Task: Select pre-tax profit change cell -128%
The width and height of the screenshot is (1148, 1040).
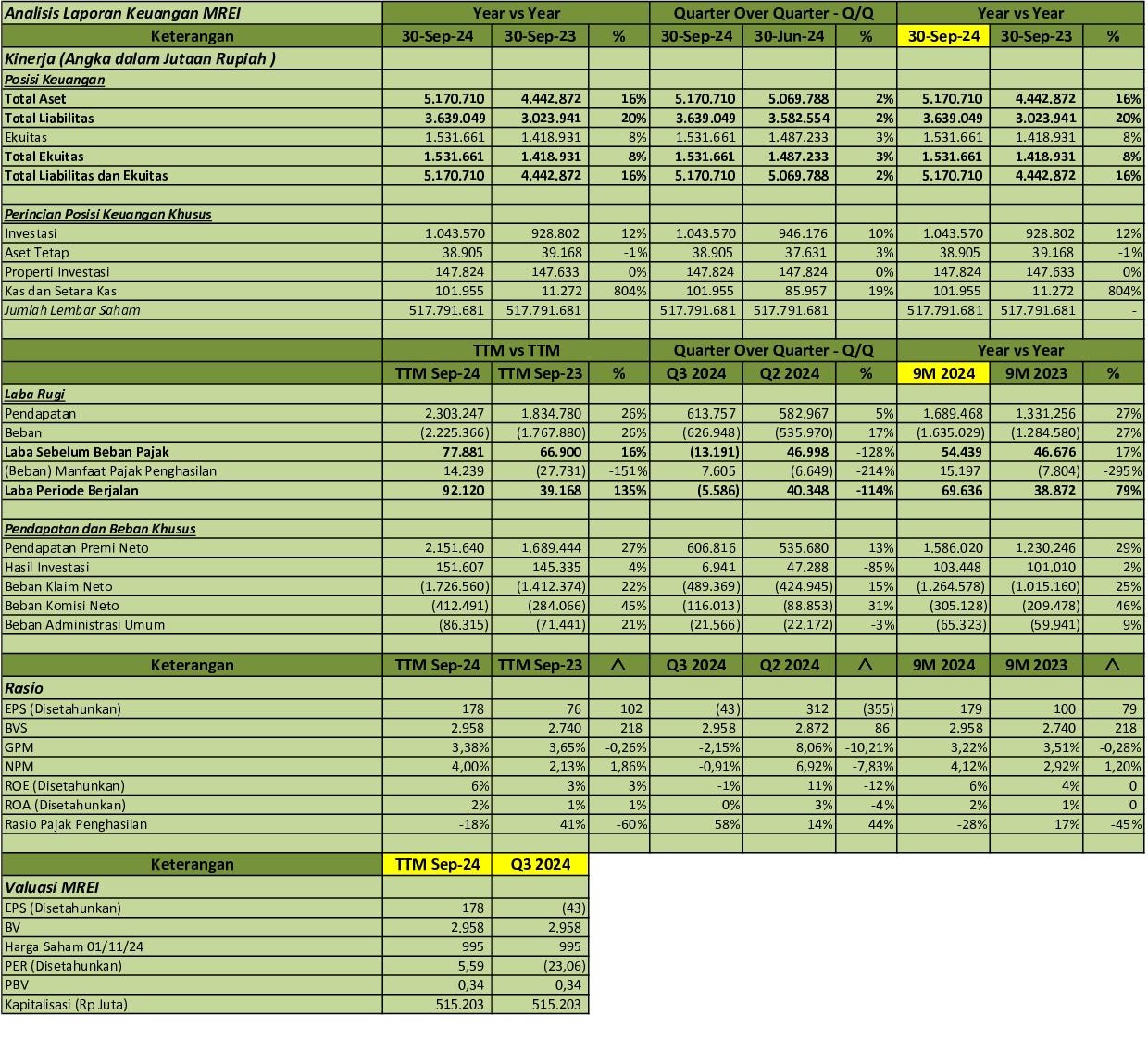Action: coord(874,452)
